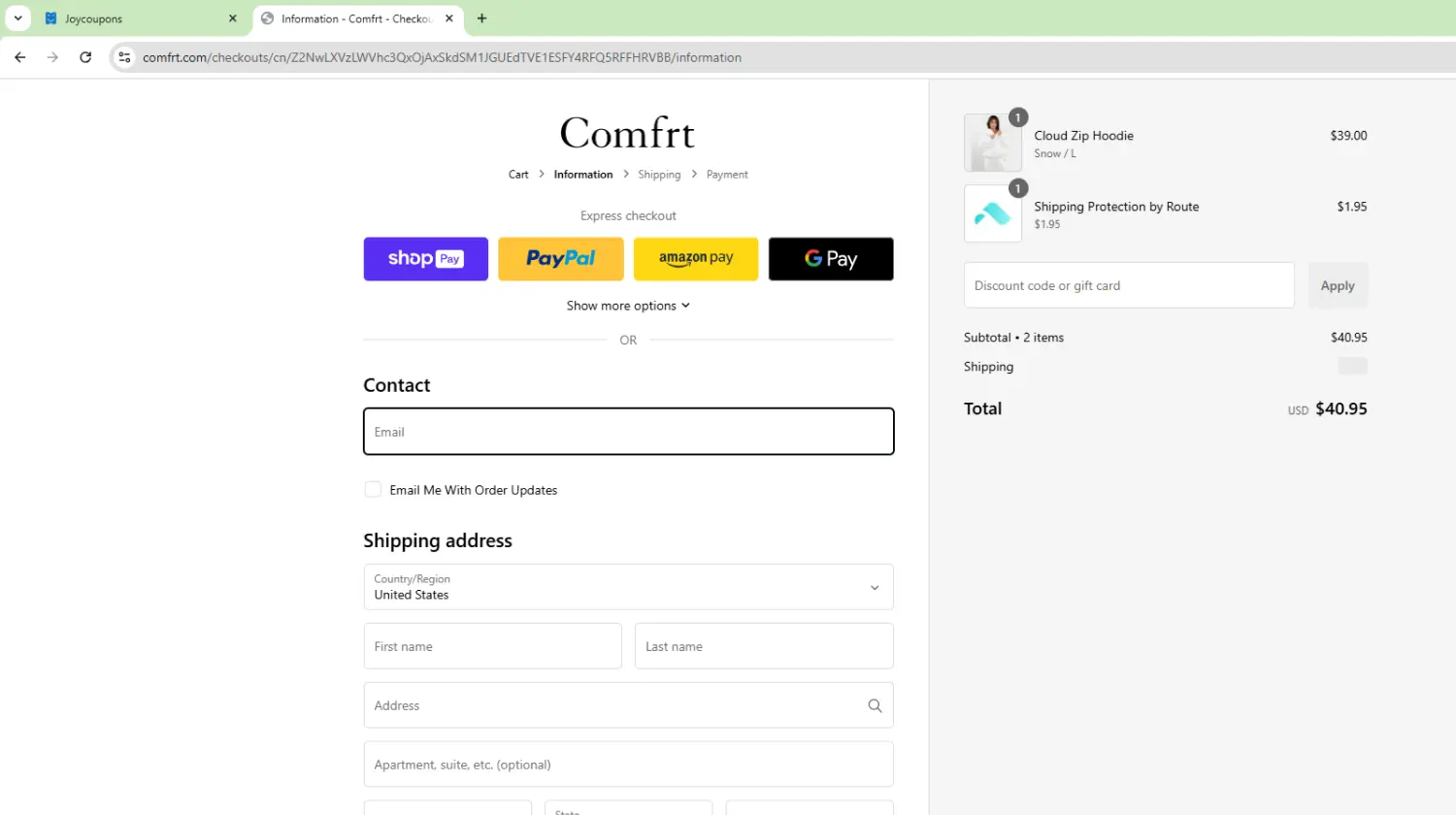Click the Contact heading
Viewport: 1456px width, 815px height.
(x=397, y=385)
